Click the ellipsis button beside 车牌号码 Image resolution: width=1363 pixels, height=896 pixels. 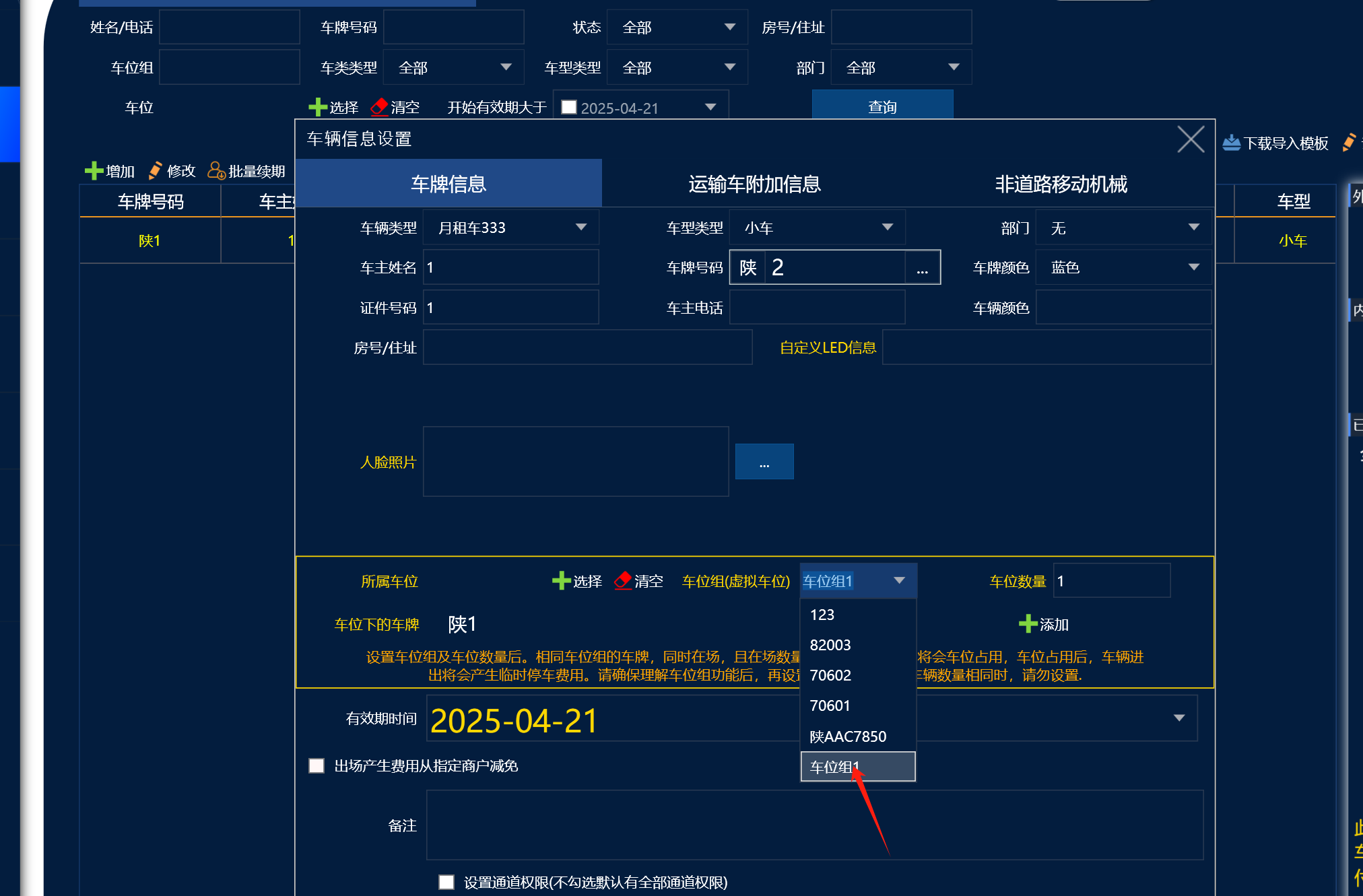point(923,268)
